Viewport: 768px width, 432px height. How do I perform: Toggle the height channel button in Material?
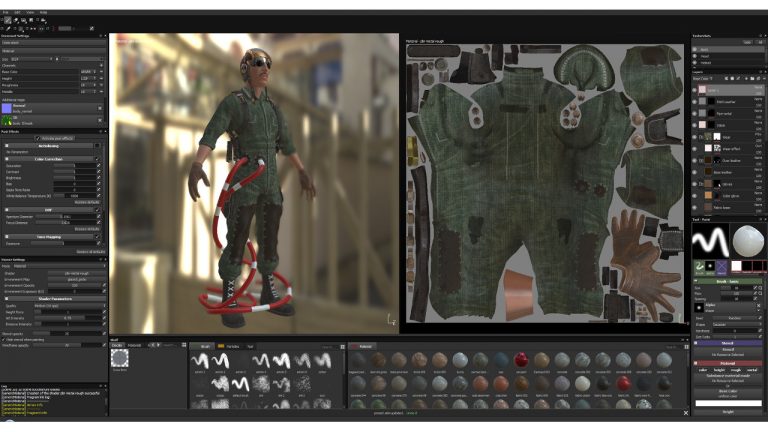[x=720, y=370]
